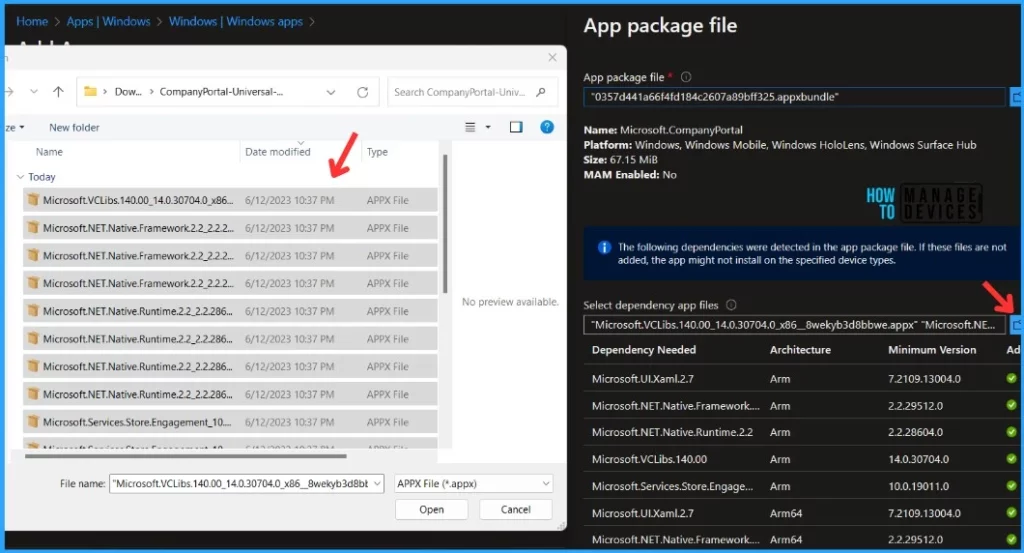Screen dimensions: 1024x553
Task: Open the blue help icon in file dialog
Action: (x=547, y=127)
